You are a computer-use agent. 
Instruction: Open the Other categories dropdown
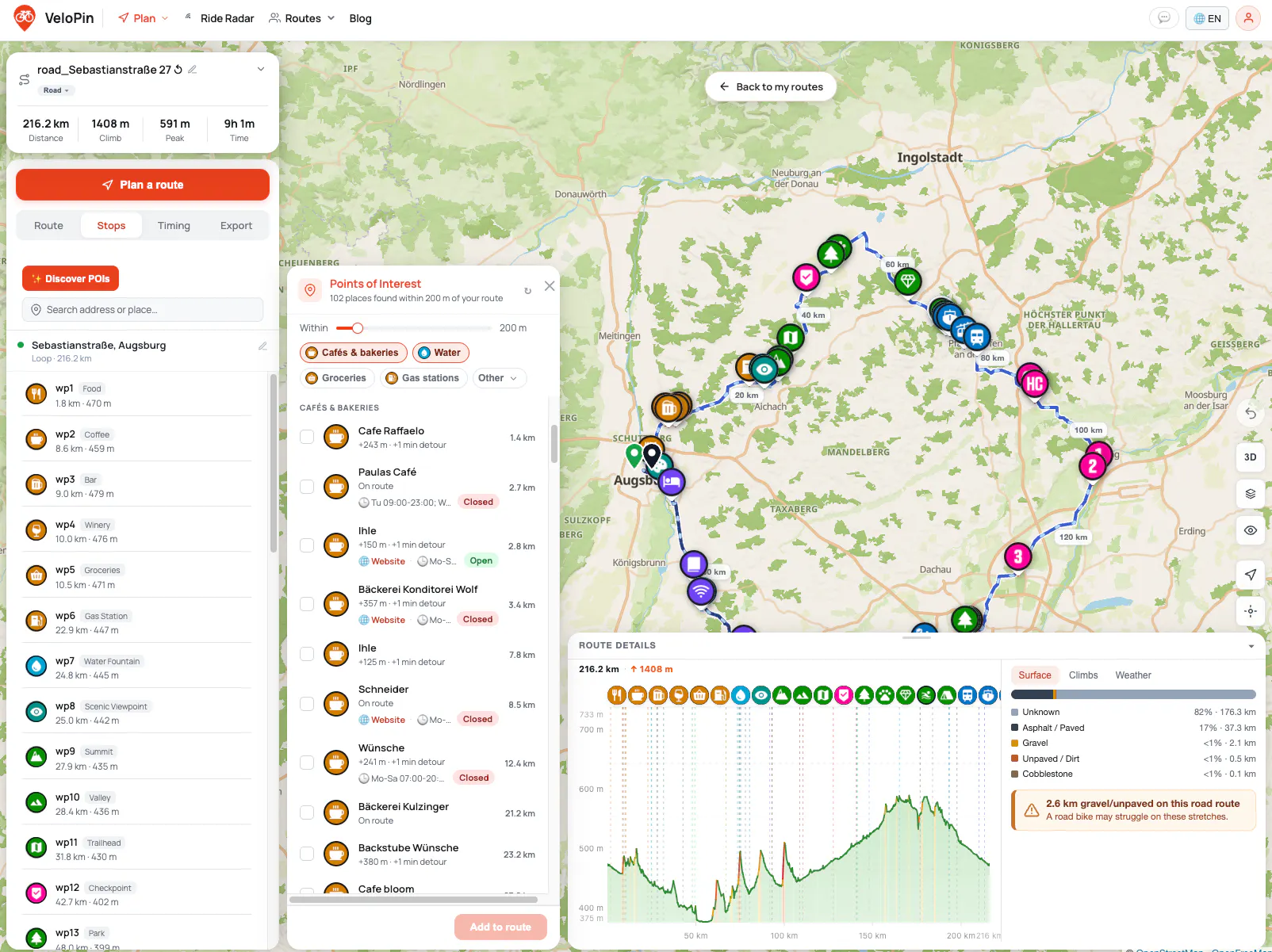[x=498, y=378]
